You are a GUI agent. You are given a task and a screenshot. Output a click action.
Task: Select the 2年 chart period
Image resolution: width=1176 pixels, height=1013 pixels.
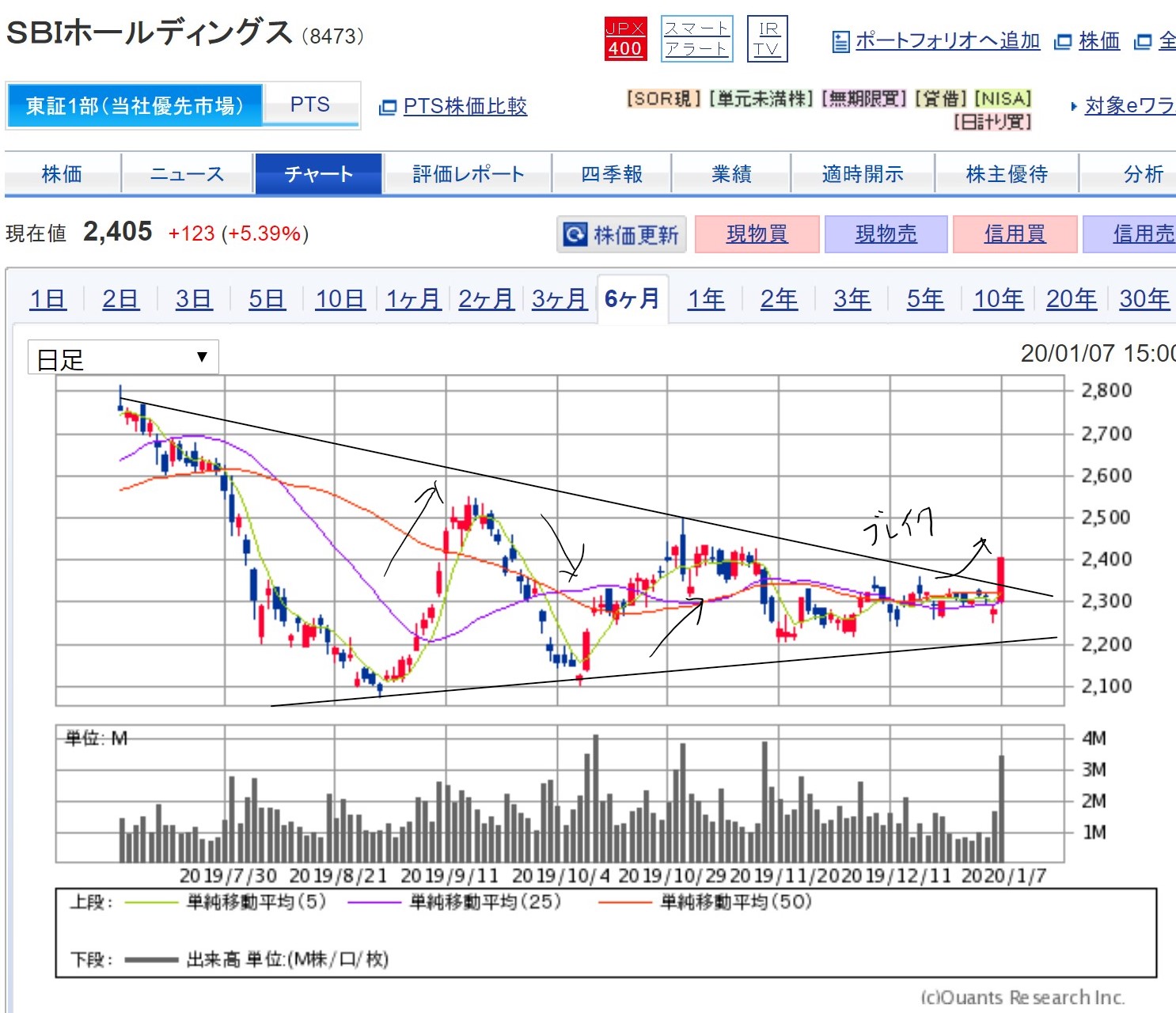point(779,299)
